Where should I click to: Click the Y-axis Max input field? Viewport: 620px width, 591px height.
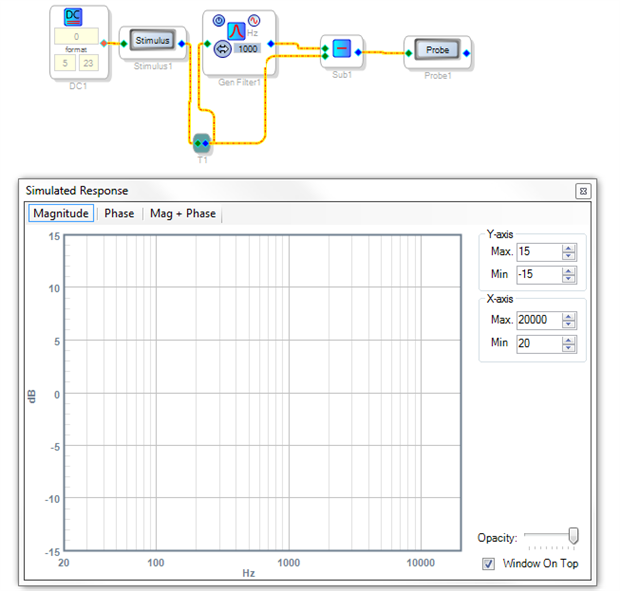tap(539, 252)
